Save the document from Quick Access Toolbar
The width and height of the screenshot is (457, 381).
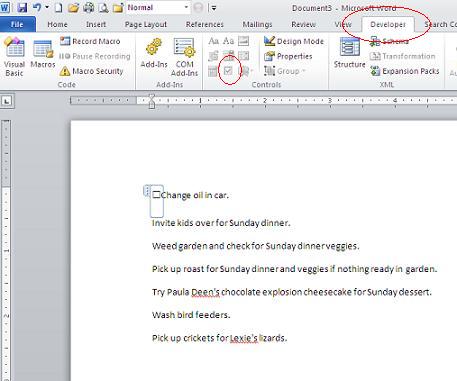(x=22, y=7)
